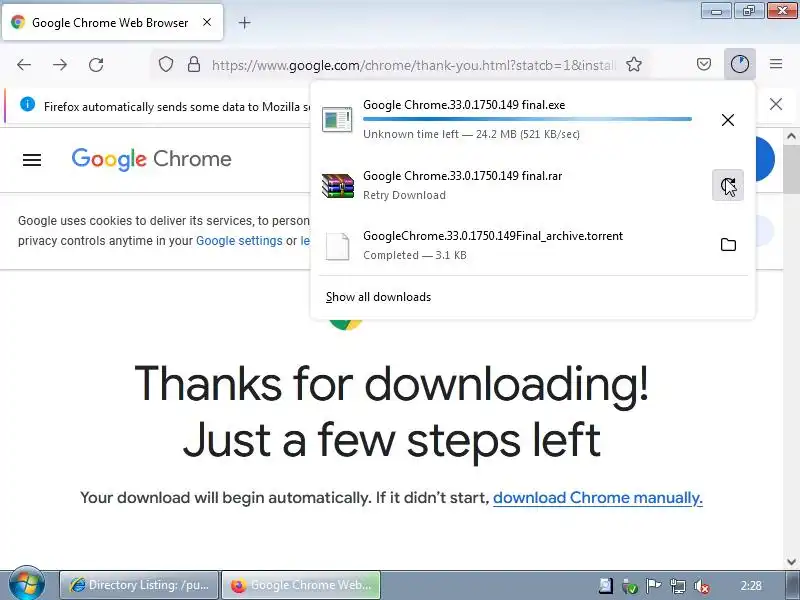Screen dimensions: 800x600
Task: Open the Firefox application menu
Action: [776, 64]
